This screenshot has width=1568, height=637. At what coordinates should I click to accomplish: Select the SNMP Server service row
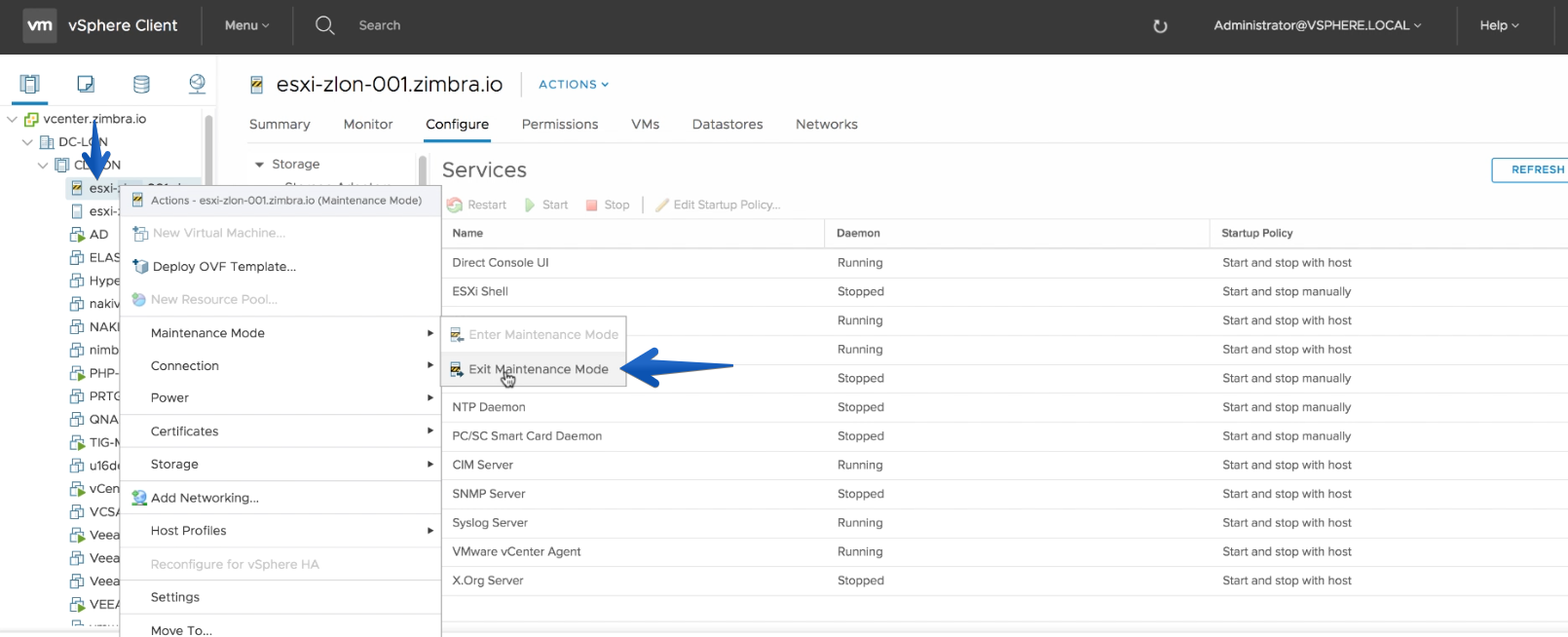pos(1005,494)
